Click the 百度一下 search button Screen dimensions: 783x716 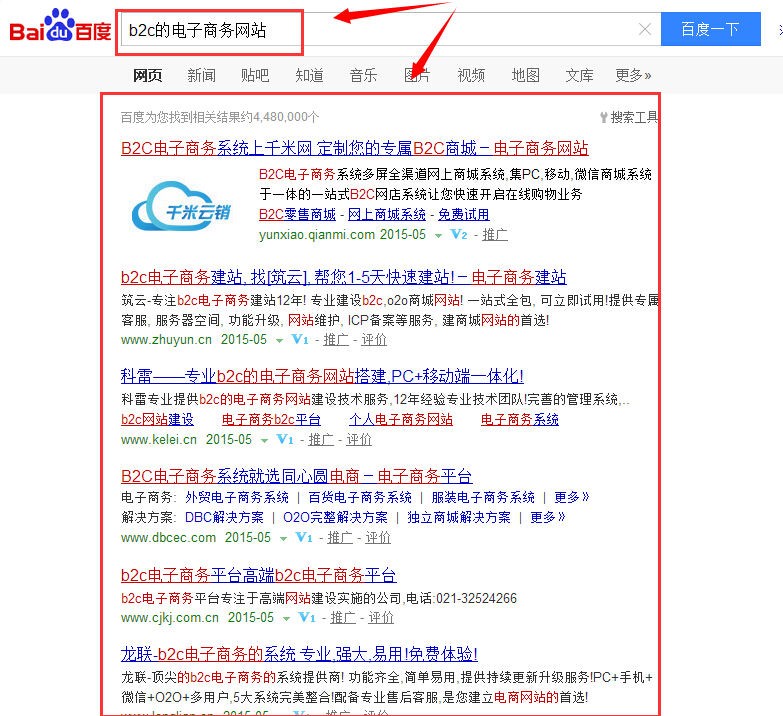(711, 29)
